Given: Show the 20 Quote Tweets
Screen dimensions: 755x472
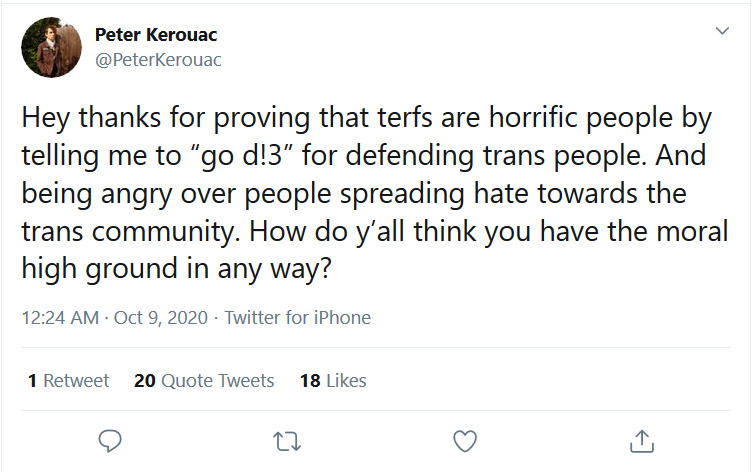Looking at the screenshot, I should tap(204, 380).
